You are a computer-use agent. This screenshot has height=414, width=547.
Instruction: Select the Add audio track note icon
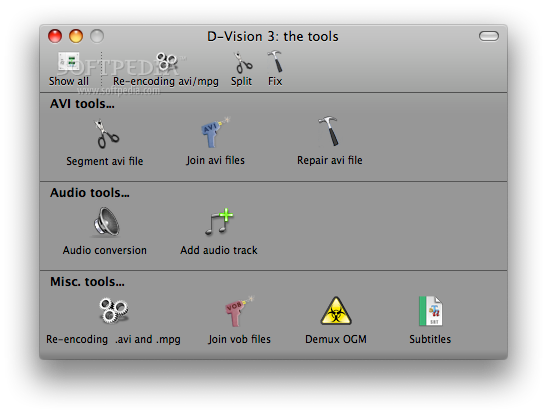(219, 221)
